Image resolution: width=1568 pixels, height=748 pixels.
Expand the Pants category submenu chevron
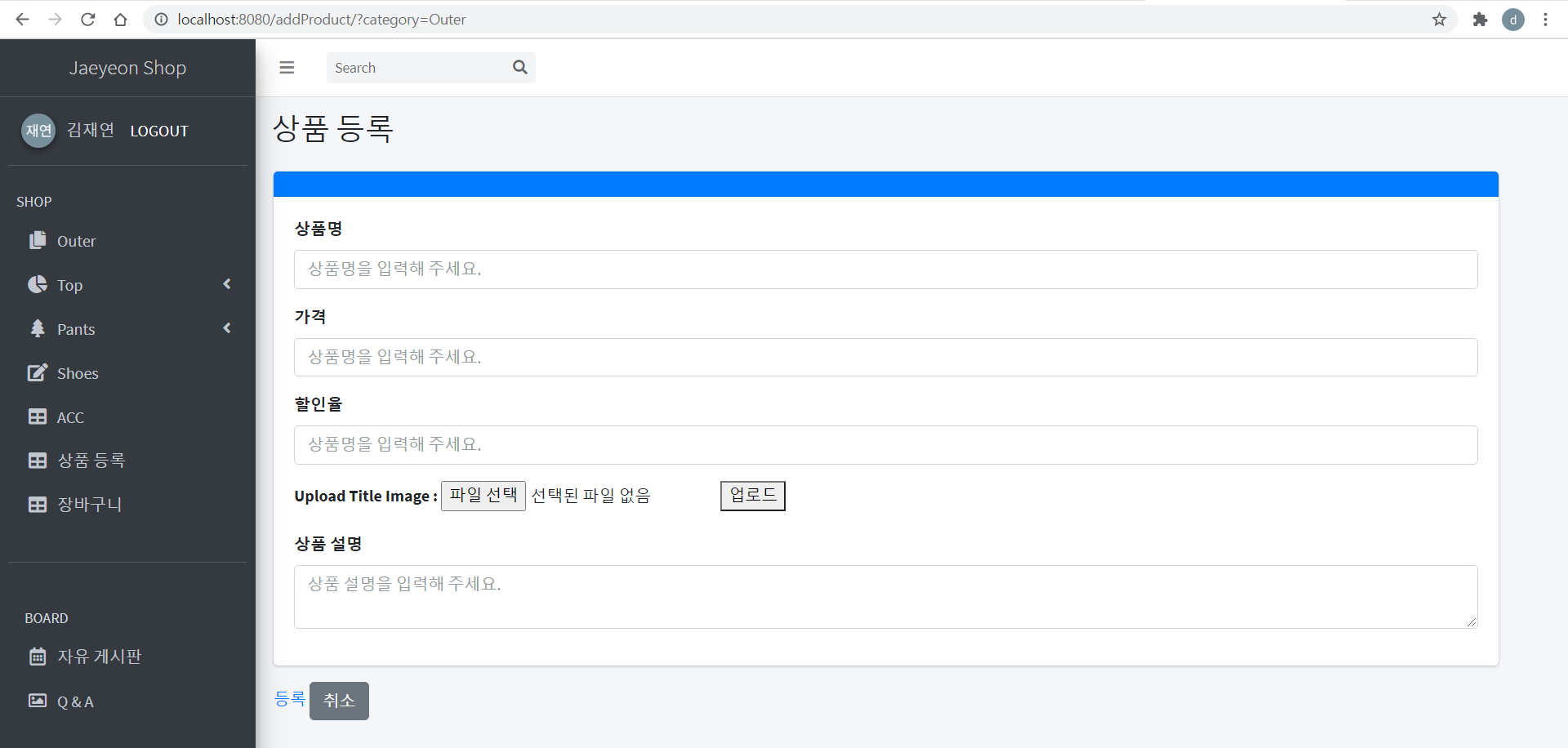click(x=227, y=327)
